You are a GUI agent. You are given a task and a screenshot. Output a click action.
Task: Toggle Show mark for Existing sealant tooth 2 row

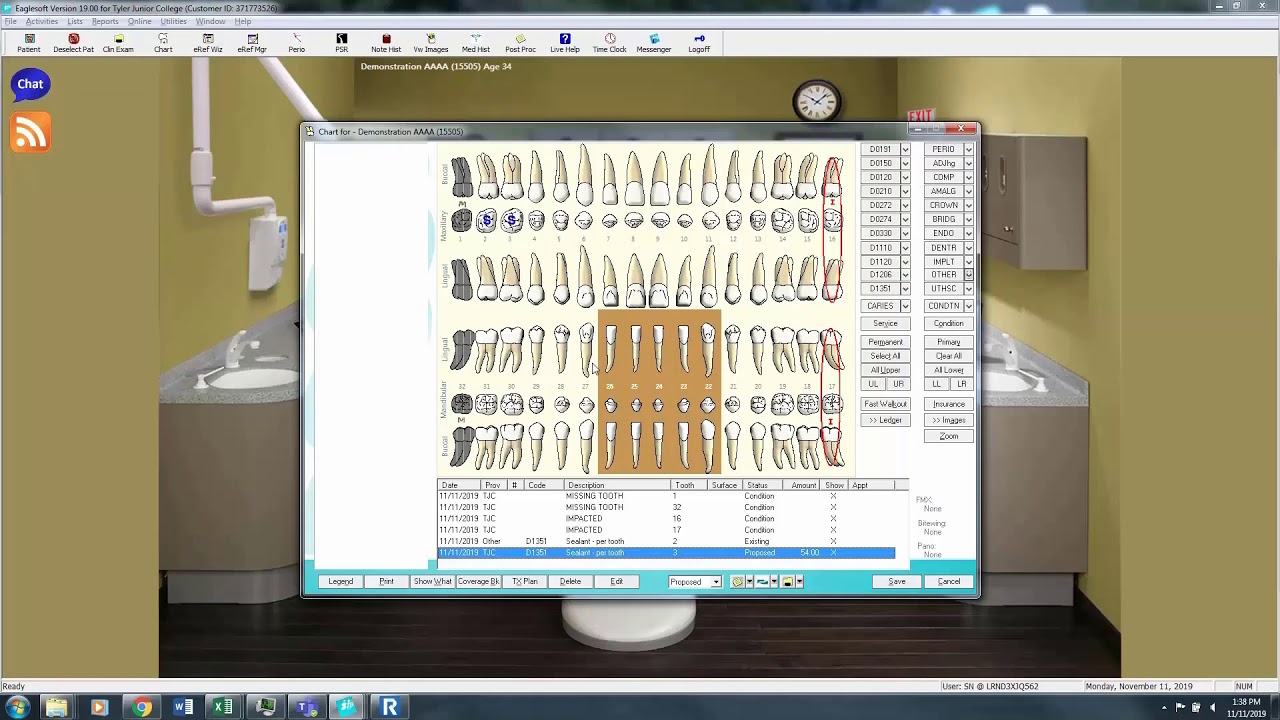point(833,541)
